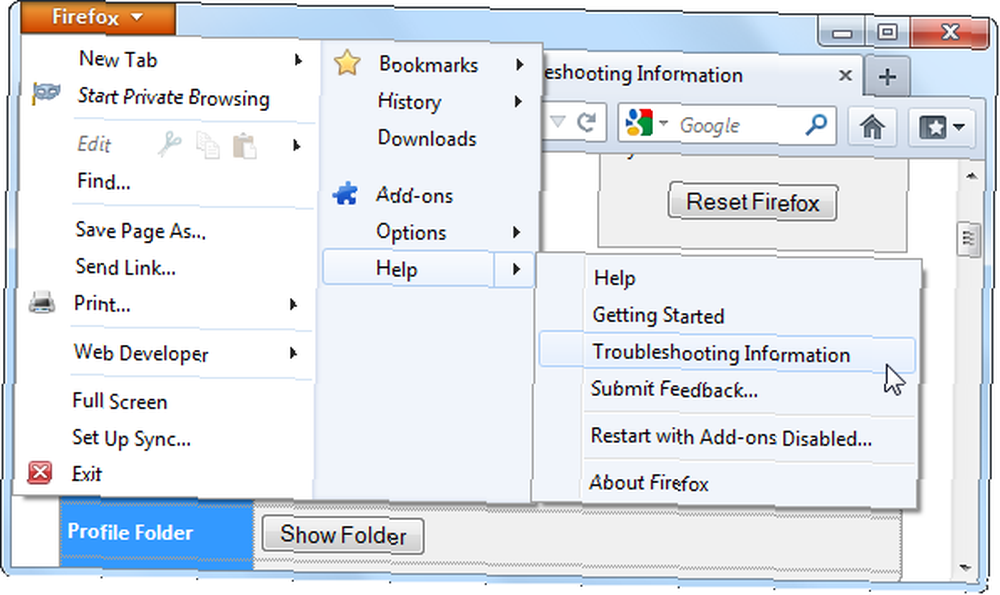The image size is (1000, 595).
Task: Select Submit Feedback...
Action: pyautogui.click(x=674, y=389)
